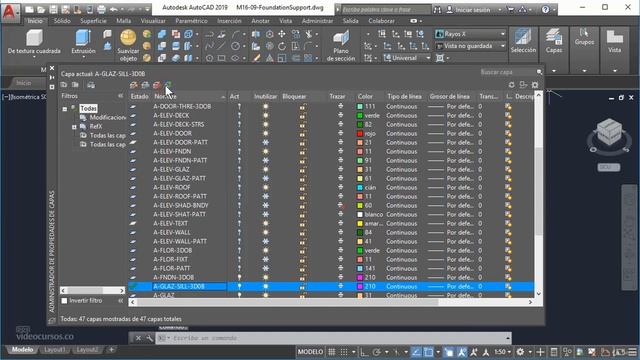Sort layers by the Nombre column header
Viewport: 640px width, 360px height.
click(x=189, y=96)
